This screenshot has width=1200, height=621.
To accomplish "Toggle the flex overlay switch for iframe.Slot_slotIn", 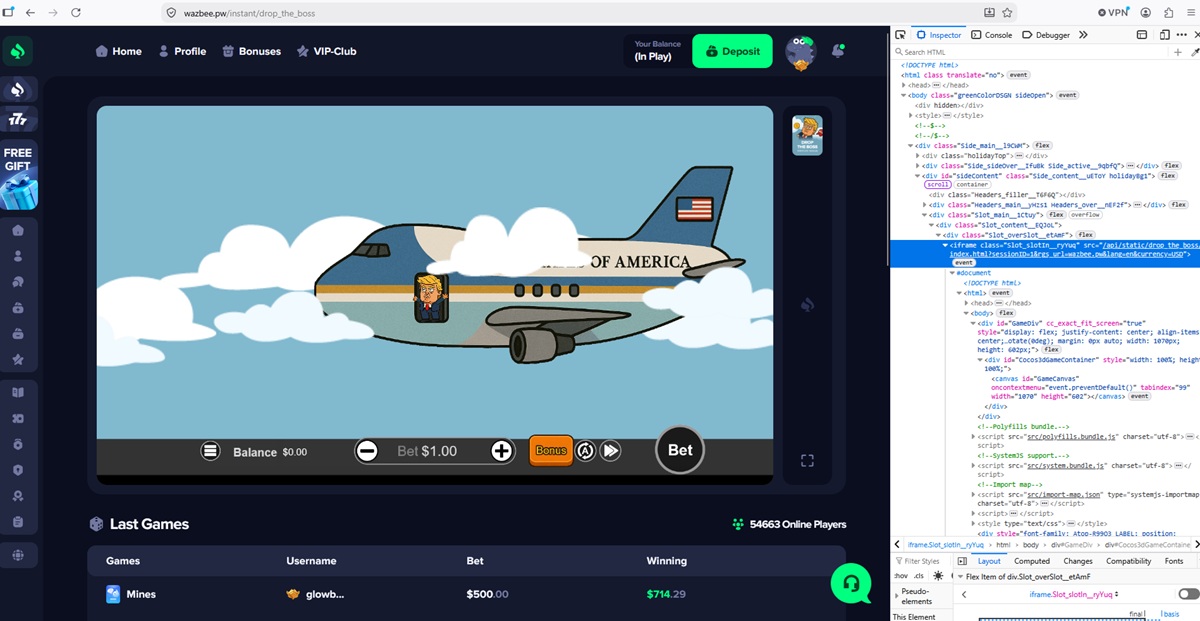I will coord(1188,594).
